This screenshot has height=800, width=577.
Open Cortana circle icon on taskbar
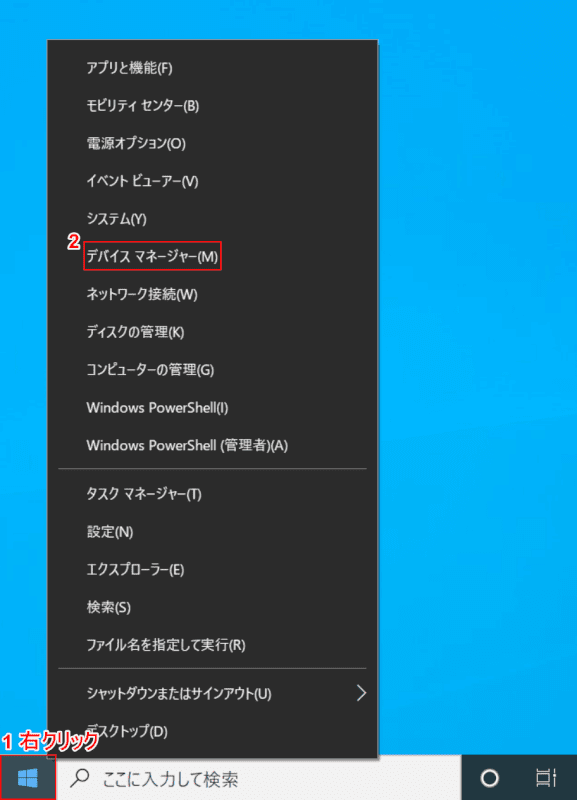pyautogui.click(x=490, y=778)
